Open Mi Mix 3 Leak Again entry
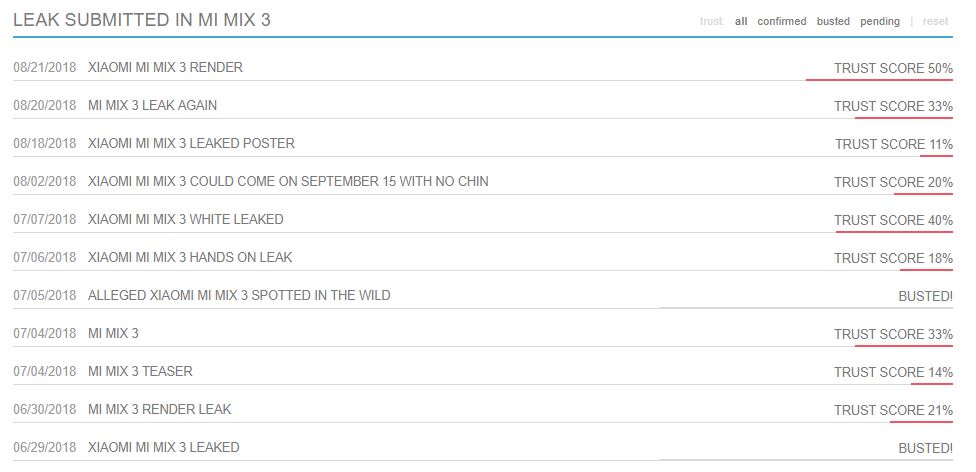 pyautogui.click(x=152, y=106)
